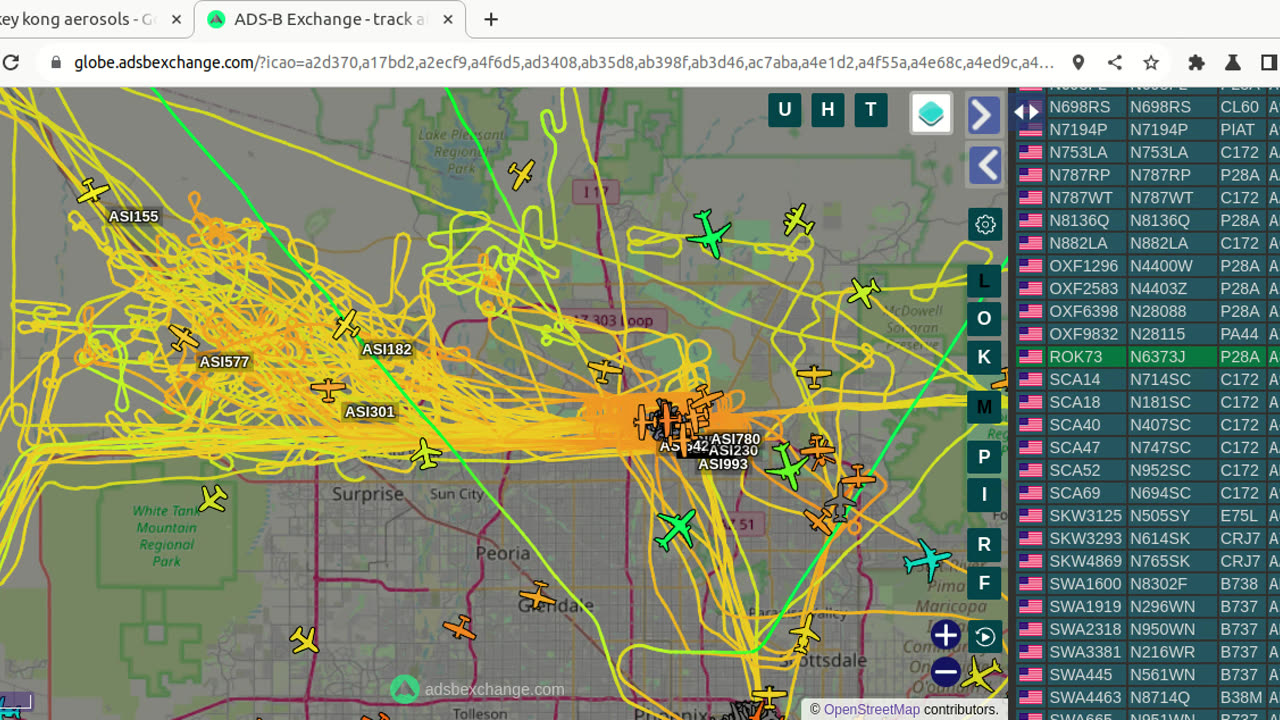Click the address bar URL field
The height and width of the screenshot is (720, 1280).
[565, 62]
